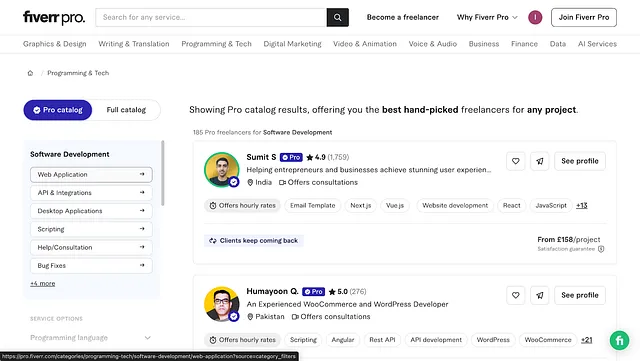Open the user avatar icon in header
Viewport: 640px width, 361px height.
coord(535,17)
